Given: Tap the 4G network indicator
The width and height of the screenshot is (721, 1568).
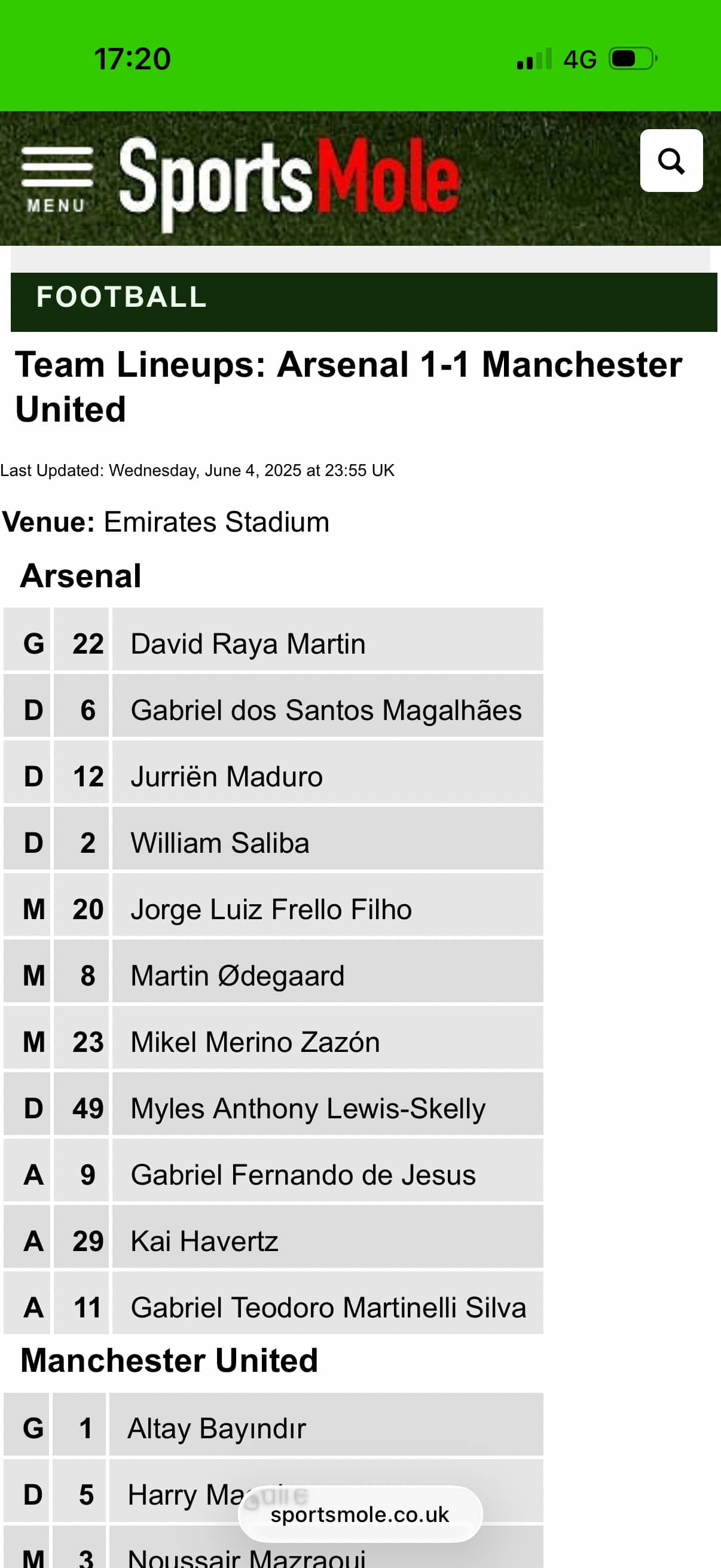Looking at the screenshot, I should pos(579,60).
